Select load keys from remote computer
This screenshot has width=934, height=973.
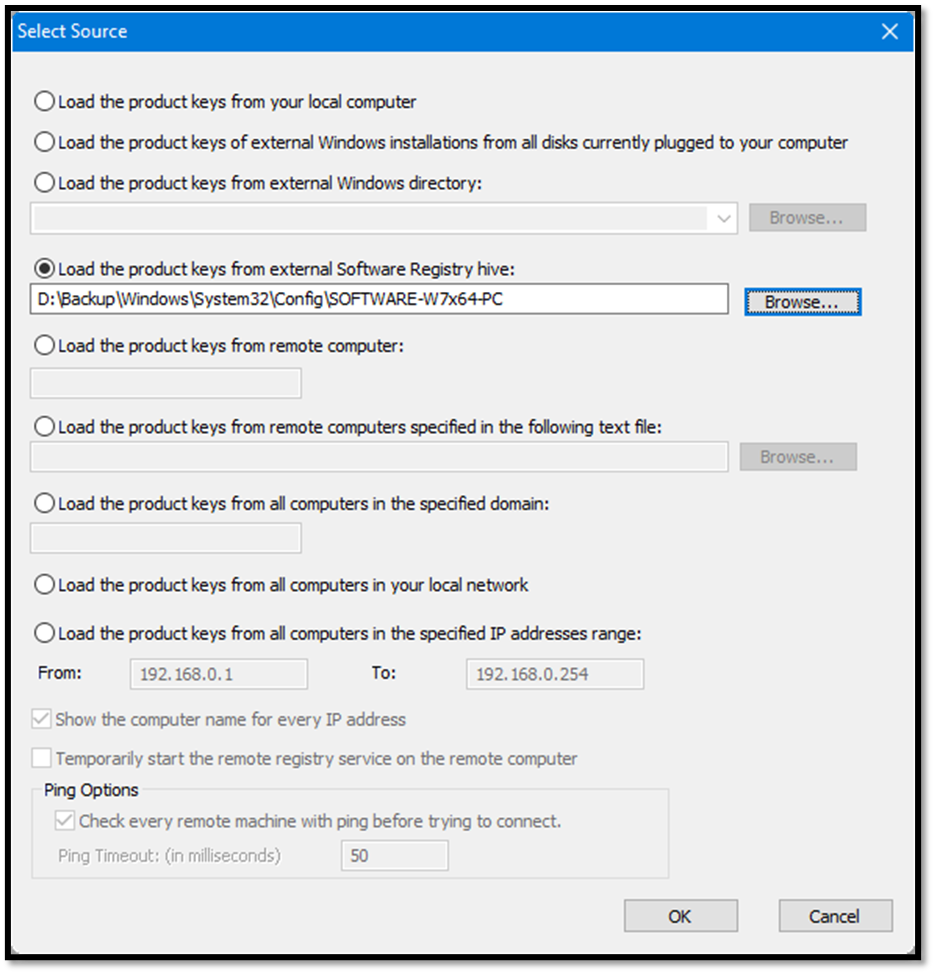44,344
